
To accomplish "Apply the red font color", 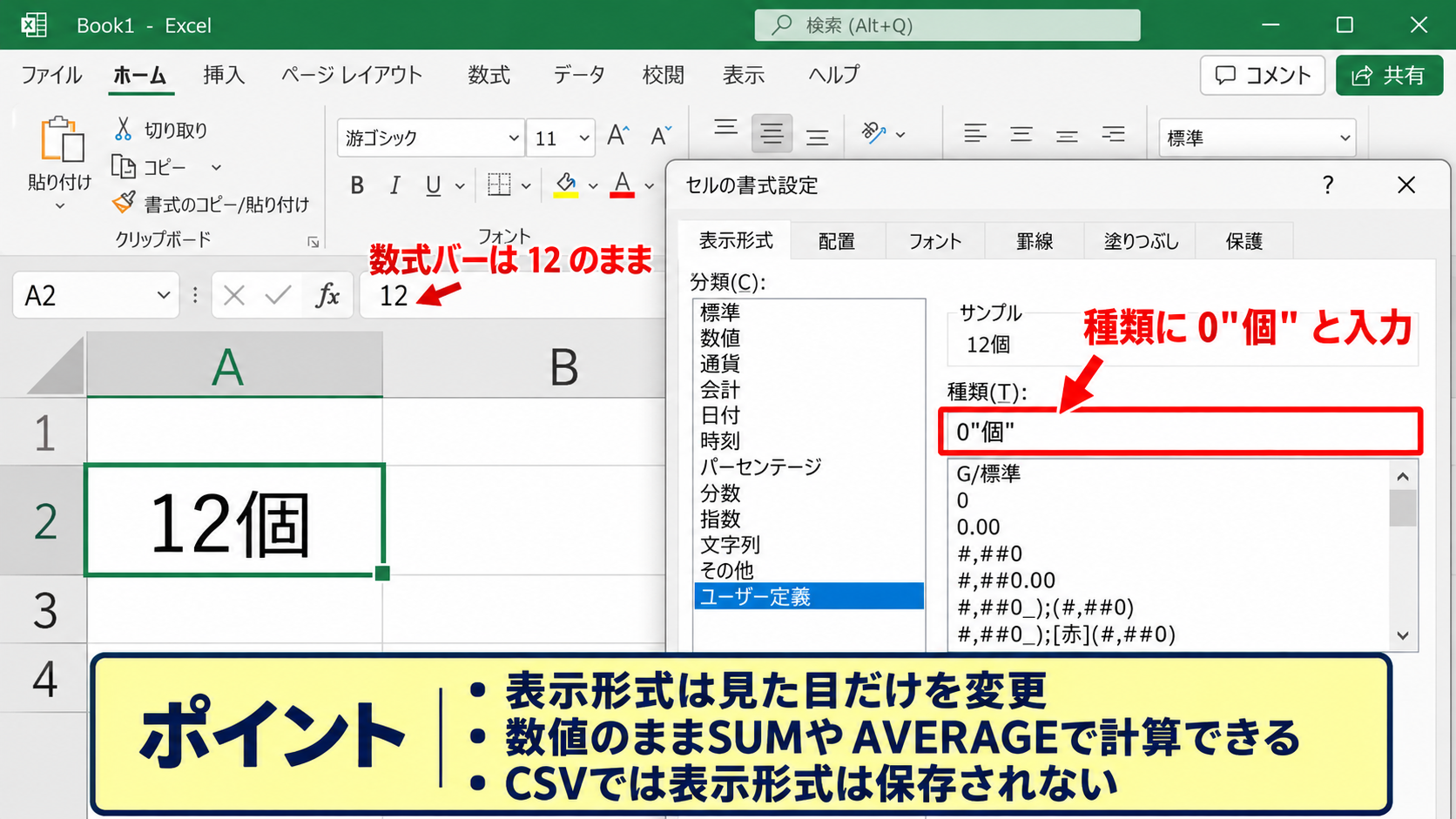I will click(x=622, y=185).
